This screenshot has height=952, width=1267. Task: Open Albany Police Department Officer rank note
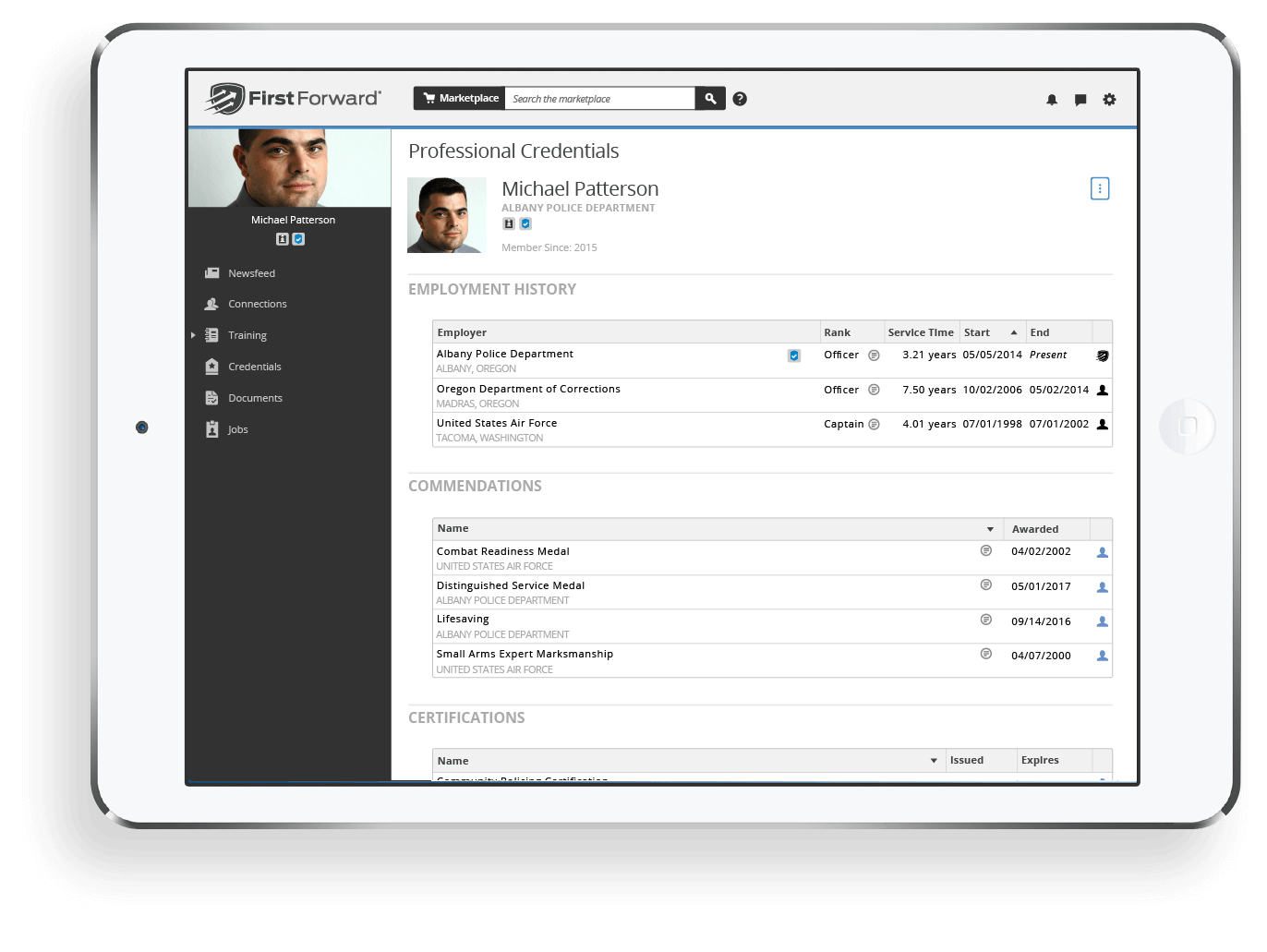pyautogui.click(x=874, y=355)
